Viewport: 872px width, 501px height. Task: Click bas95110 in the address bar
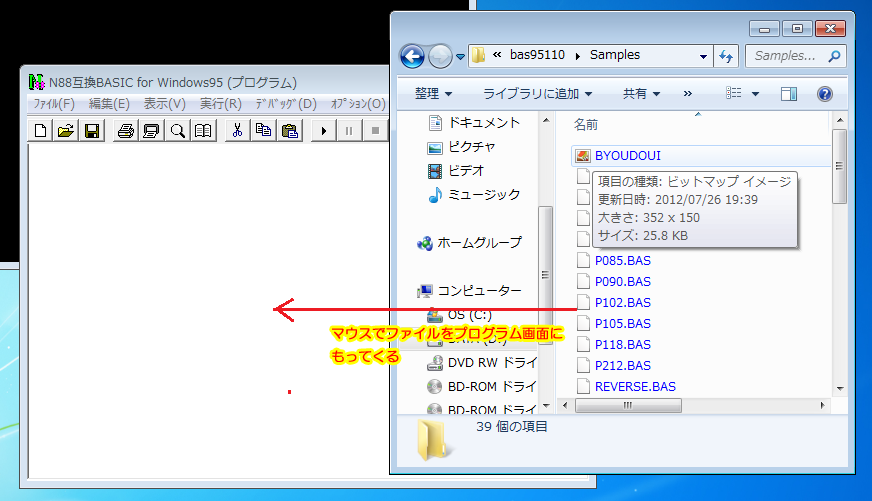537,55
